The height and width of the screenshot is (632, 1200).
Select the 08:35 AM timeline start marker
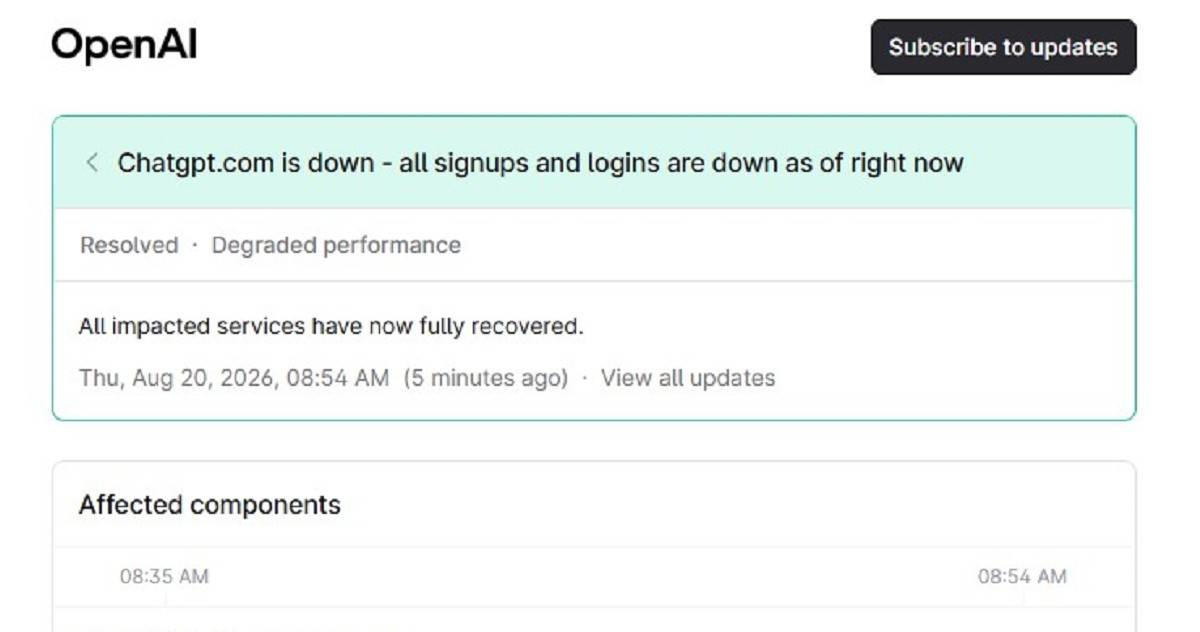(164, 576)
